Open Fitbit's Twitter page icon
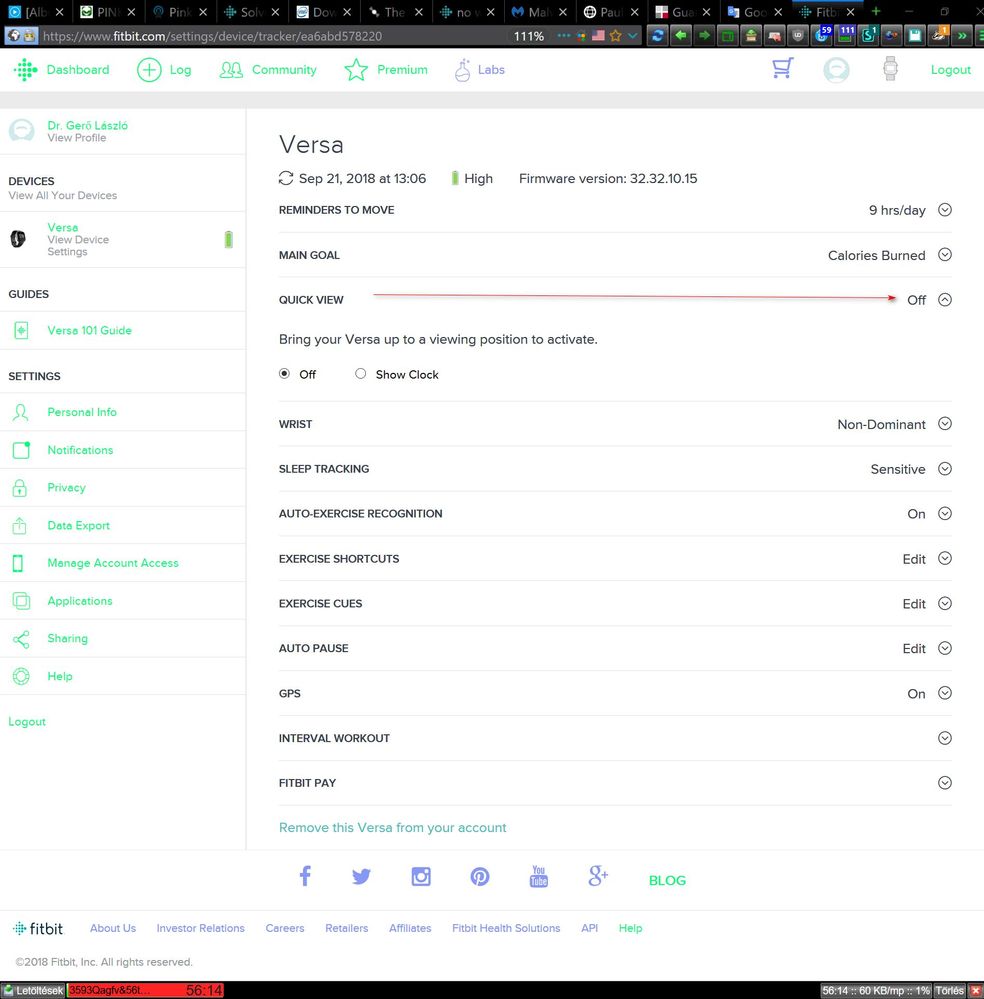The width and height of the screenshot is (984, 999). tap(361, 877)
